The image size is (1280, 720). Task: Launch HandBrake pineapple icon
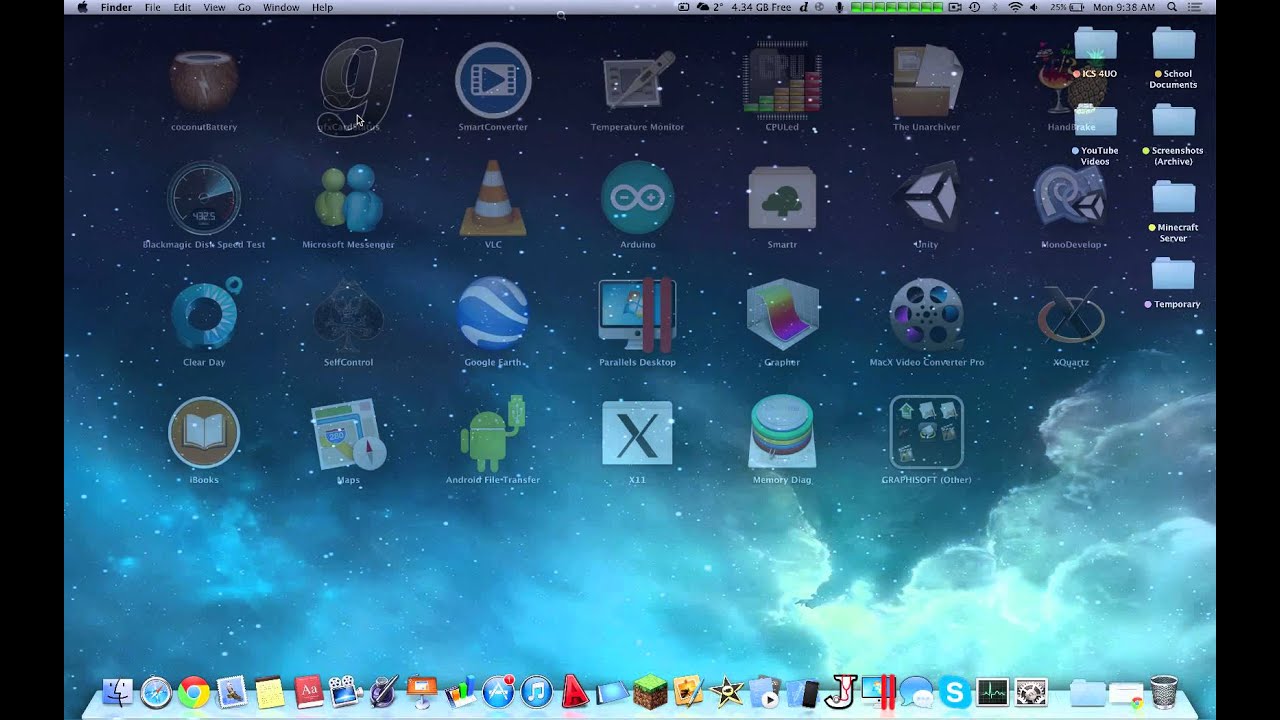point(1070,81)
